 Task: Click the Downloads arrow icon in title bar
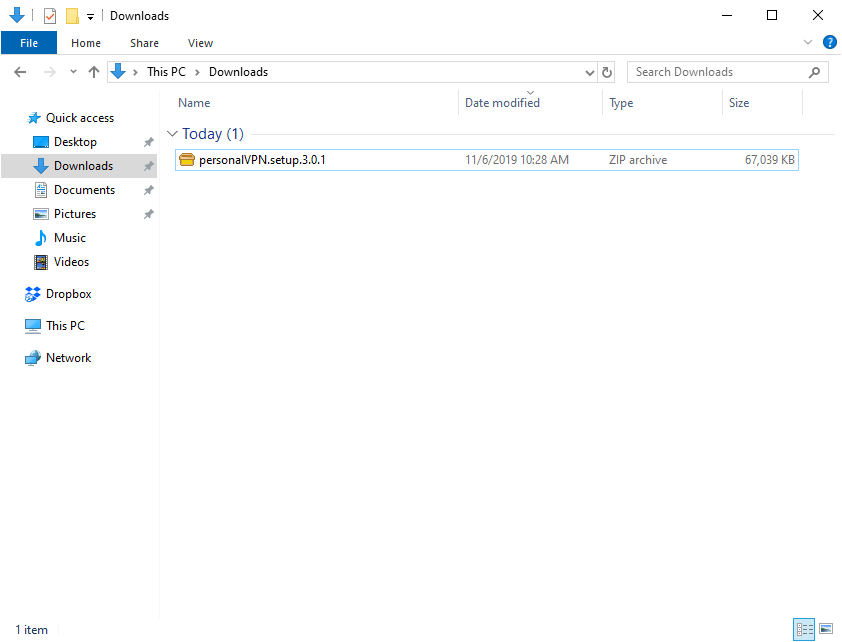tap(17, 16)
